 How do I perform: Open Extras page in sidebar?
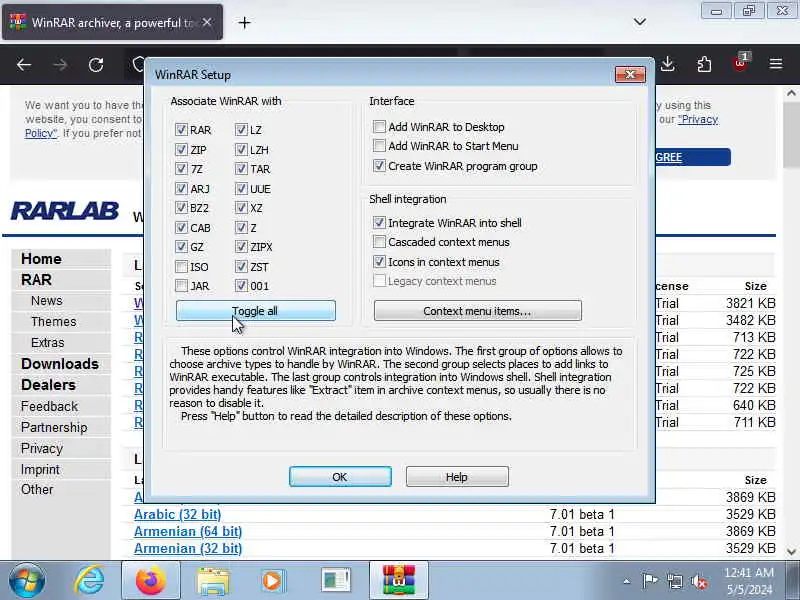point(47,342)
